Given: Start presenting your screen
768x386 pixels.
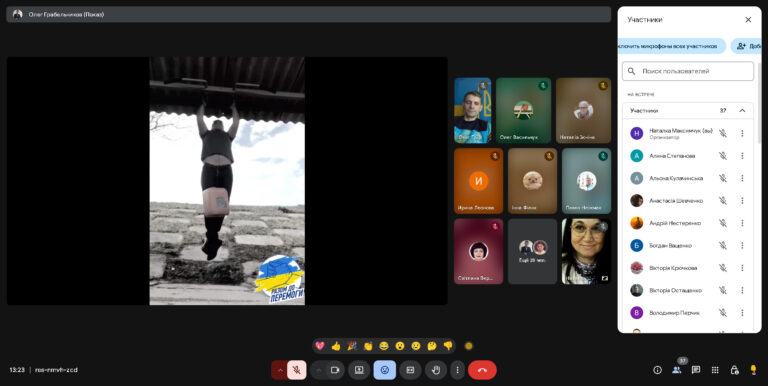Looking at the screenshot, I should 359,370.
